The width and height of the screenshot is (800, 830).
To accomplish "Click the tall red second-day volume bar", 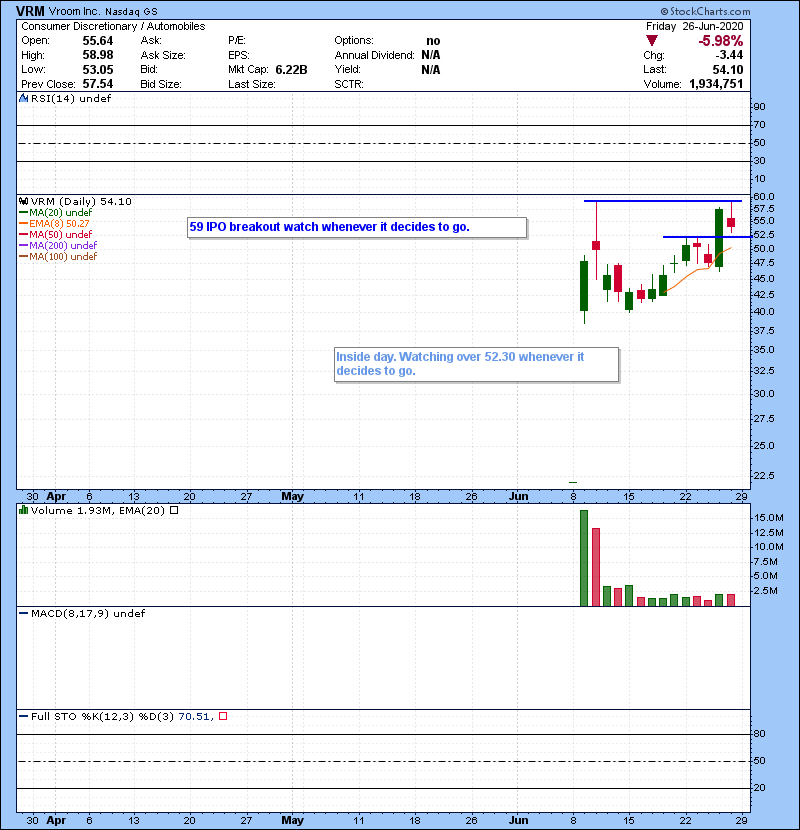I will (x=596, y=567).
